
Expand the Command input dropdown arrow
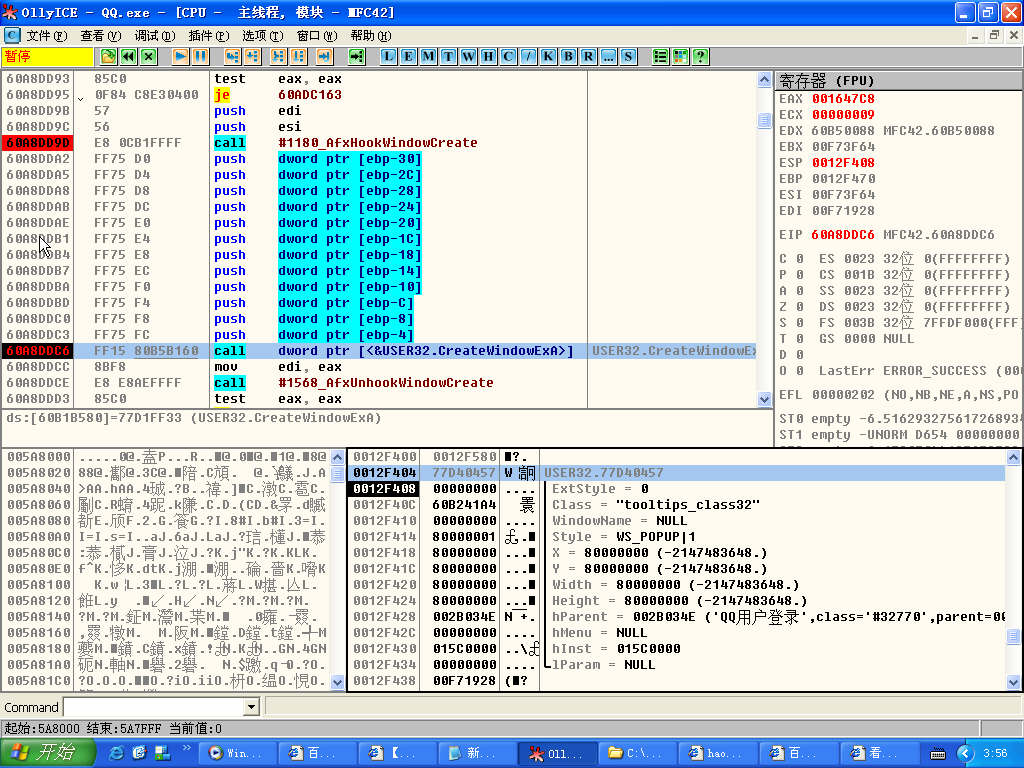point(252,707)
